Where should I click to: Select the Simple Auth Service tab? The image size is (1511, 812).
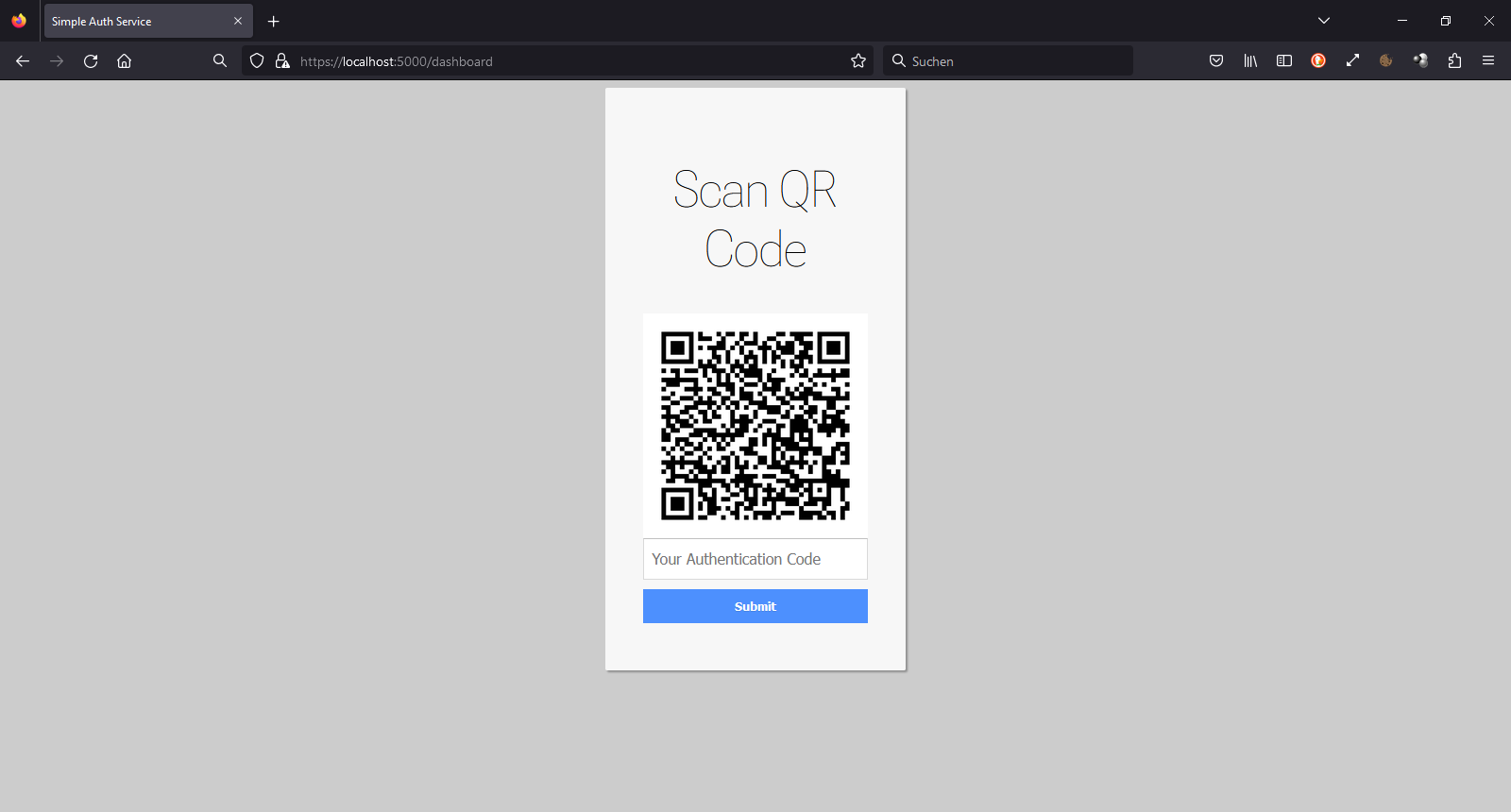pyautogui.click(x=148, y=21)
